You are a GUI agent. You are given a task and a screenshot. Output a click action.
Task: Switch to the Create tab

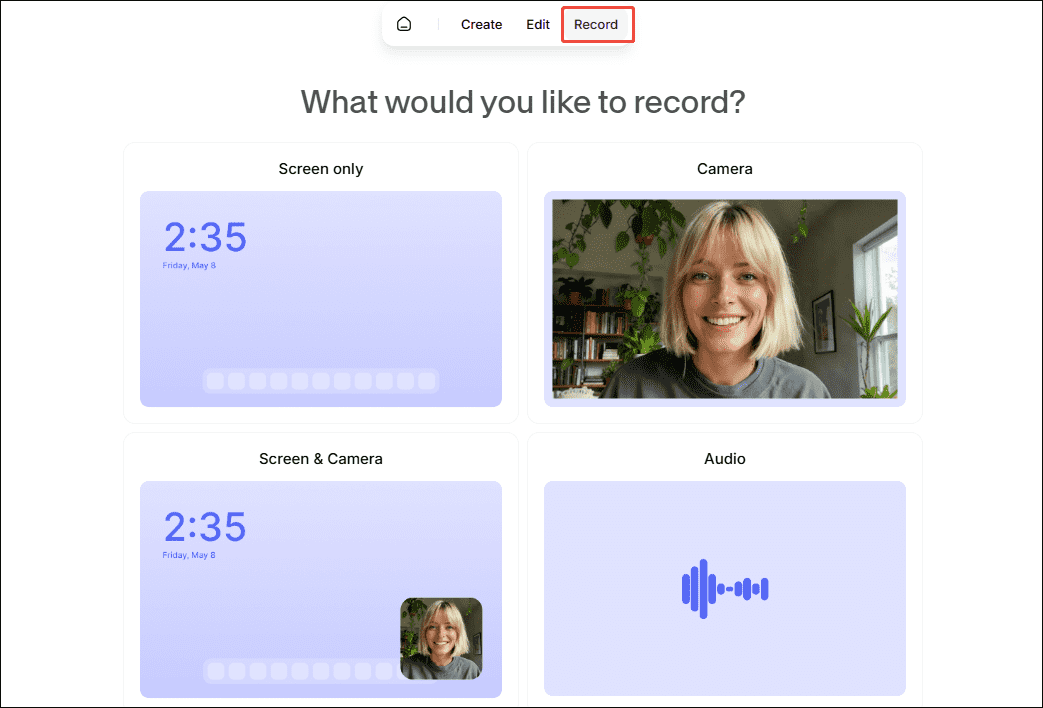pos(481,24)
